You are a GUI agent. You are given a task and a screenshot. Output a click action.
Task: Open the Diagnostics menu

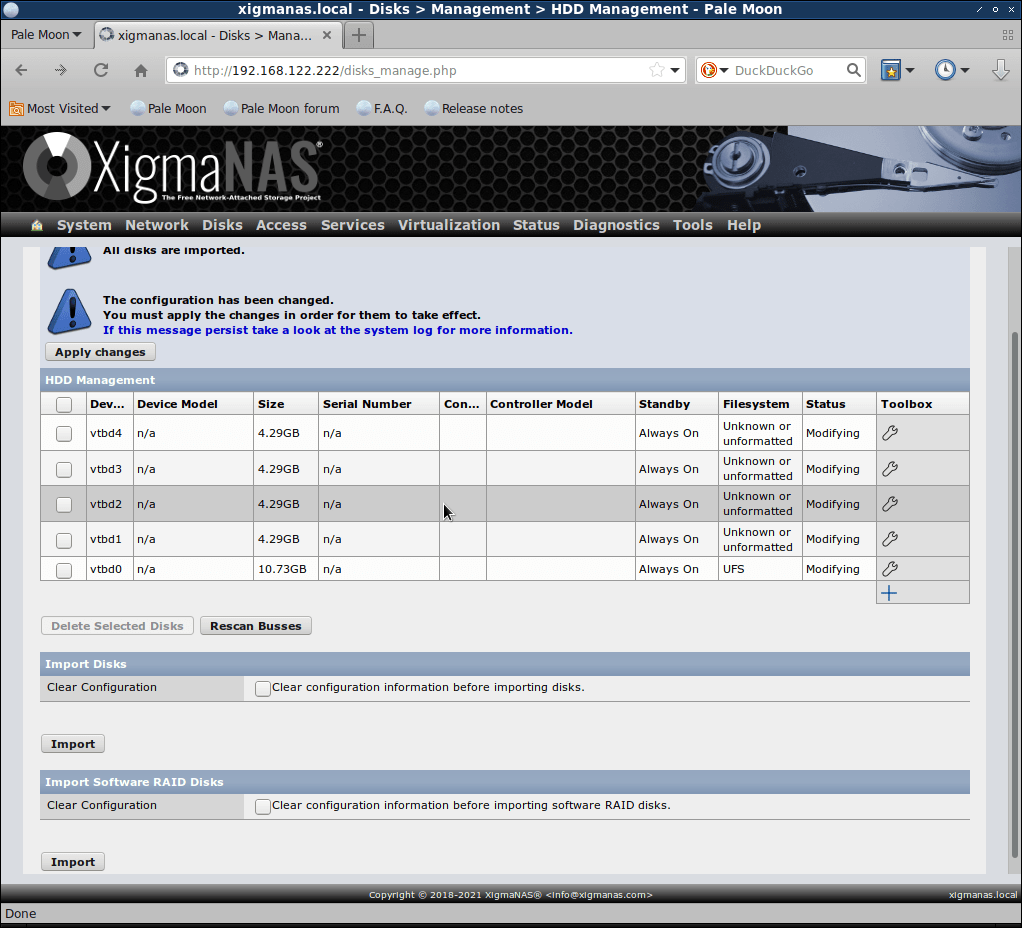[616, 225]
